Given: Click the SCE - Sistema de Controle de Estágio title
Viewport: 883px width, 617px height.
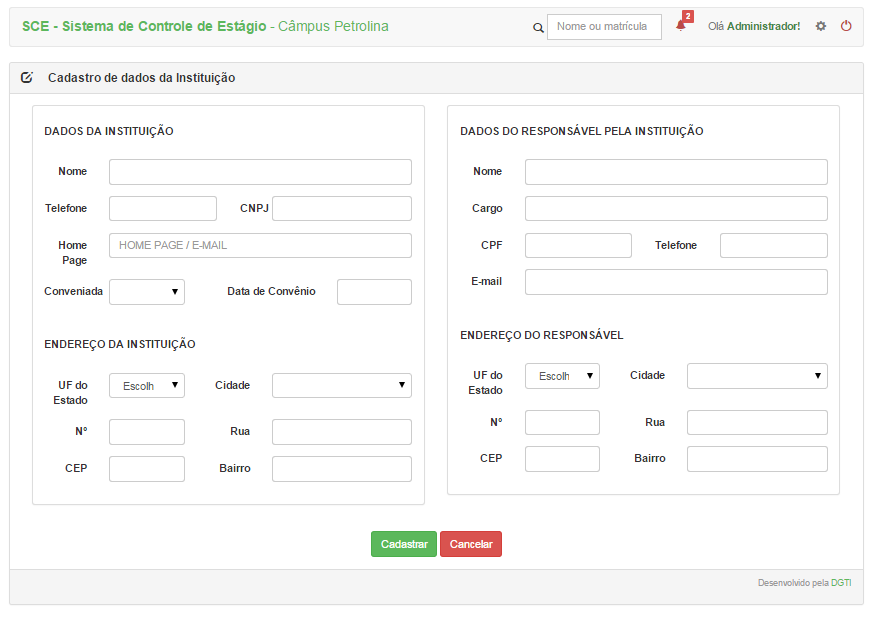Looking at the screenshot, I should point(144,26).
